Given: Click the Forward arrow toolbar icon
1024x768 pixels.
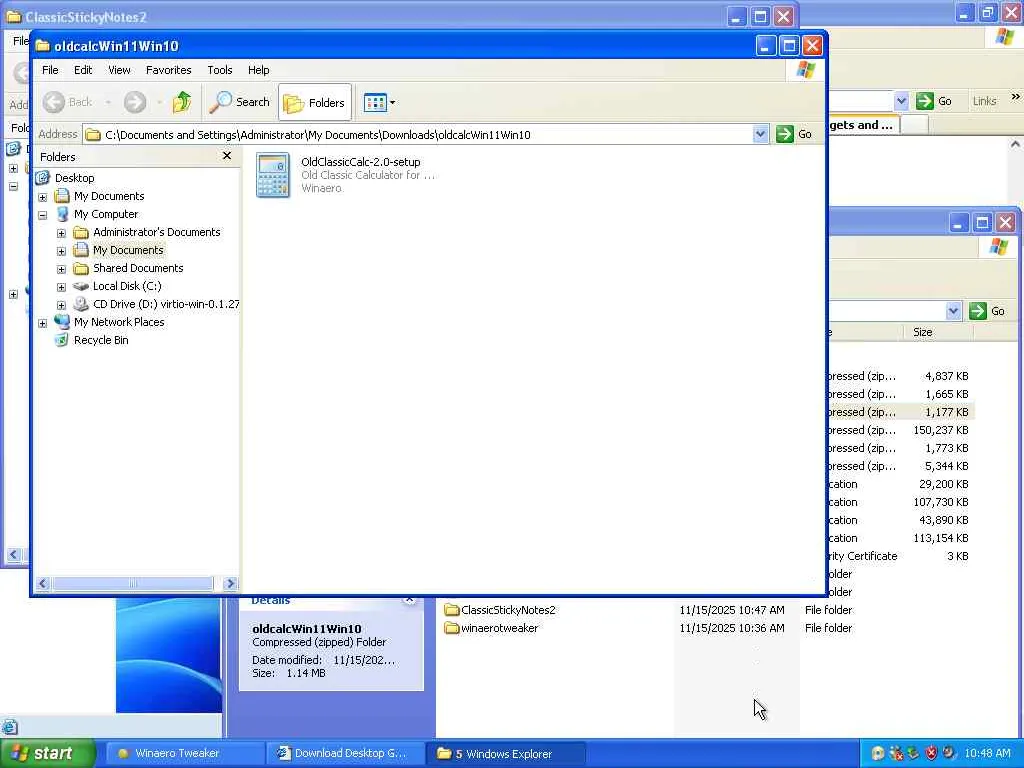Looking at the screenshot, I should [x=135, y=102].
